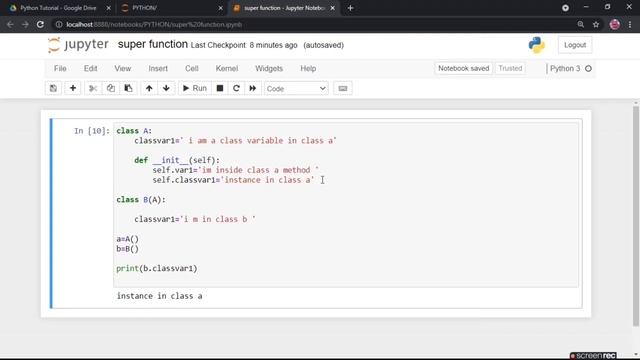Viewport: 640px width, 360px height.
Task: Click the b=B() line
Action: click(127, 249)
